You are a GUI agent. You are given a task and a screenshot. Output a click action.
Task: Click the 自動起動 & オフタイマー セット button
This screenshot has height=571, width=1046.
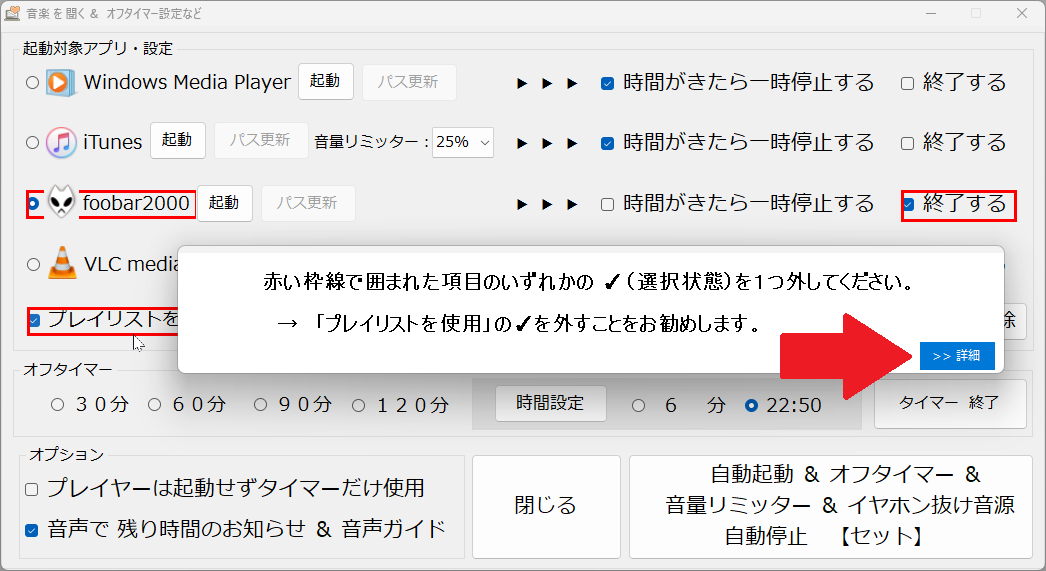point(831,506)
